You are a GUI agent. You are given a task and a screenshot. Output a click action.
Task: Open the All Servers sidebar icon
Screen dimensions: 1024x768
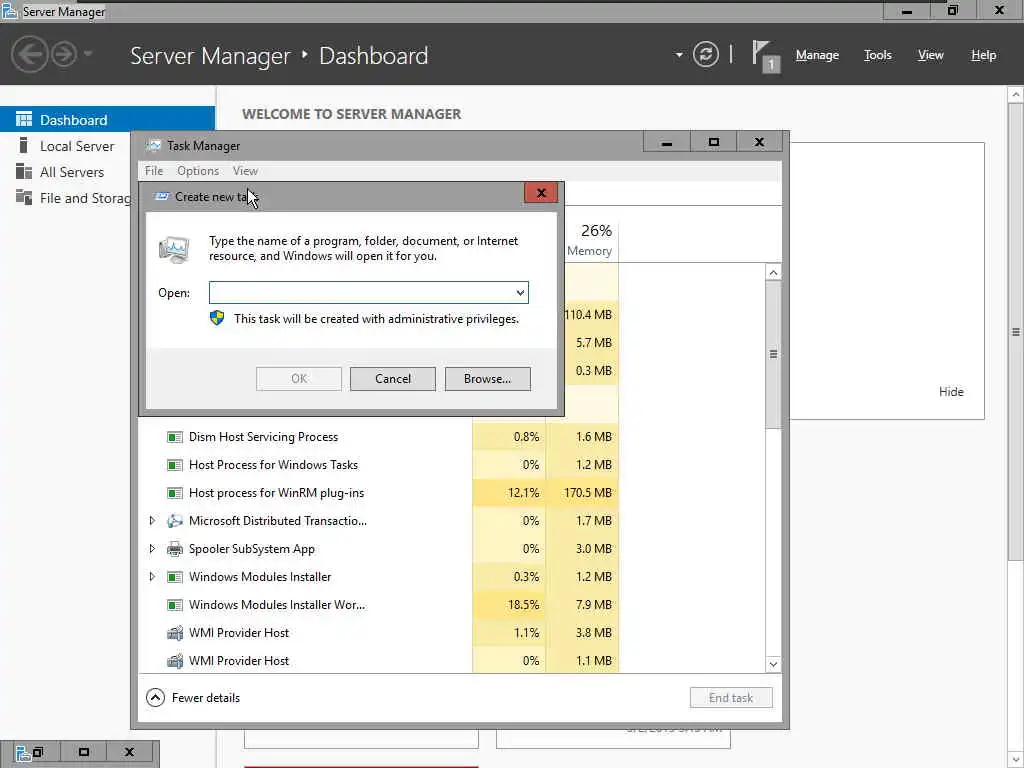click(24, 172)
